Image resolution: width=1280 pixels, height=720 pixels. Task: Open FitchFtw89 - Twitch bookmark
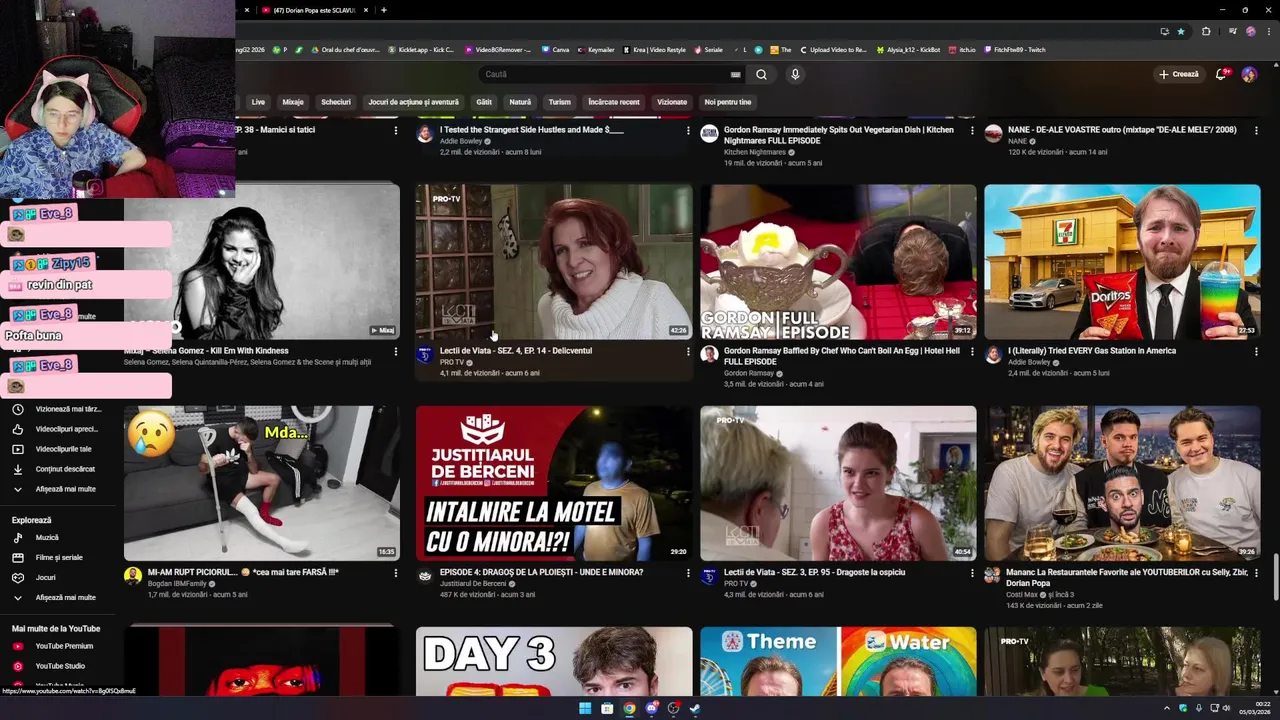click(1015, 49)
